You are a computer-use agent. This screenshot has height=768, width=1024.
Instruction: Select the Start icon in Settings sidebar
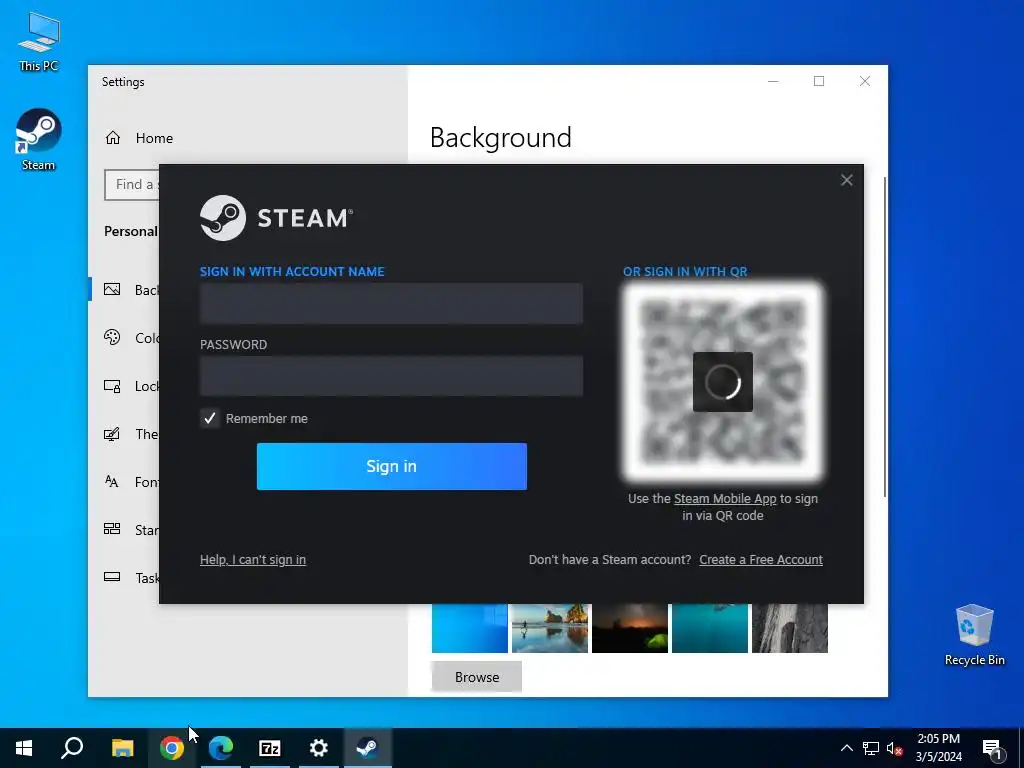click(112, 529)
